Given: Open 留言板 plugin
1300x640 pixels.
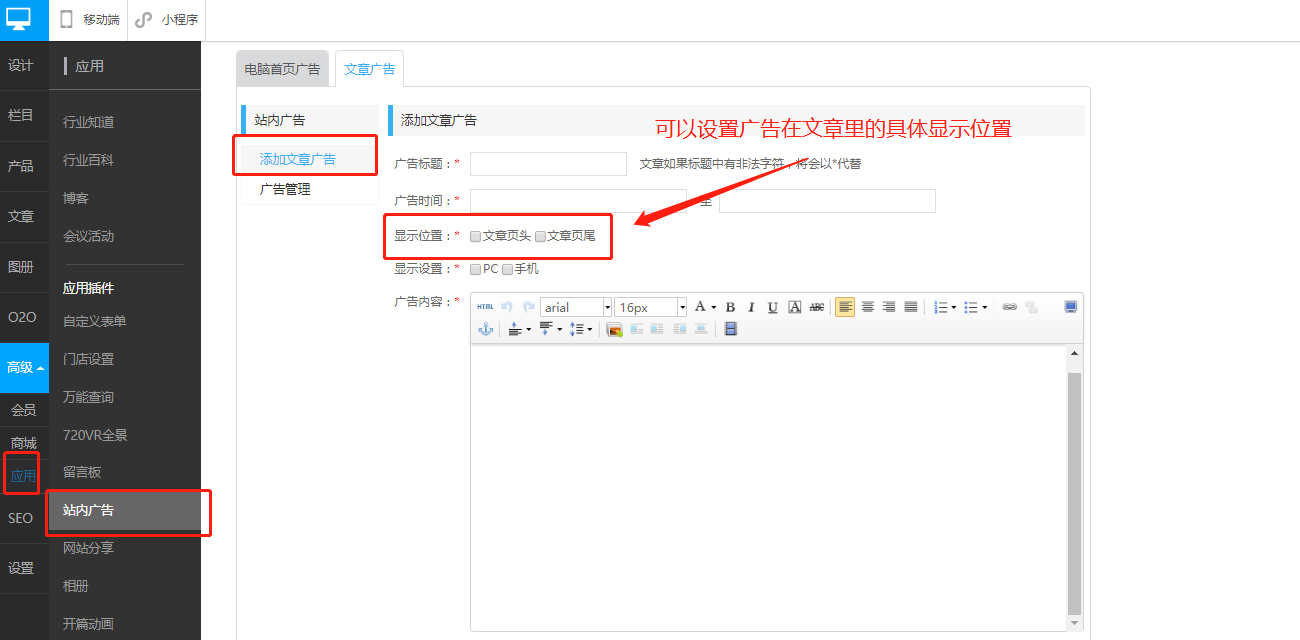Looking at the screenshot, I should [x=82, y=472].
